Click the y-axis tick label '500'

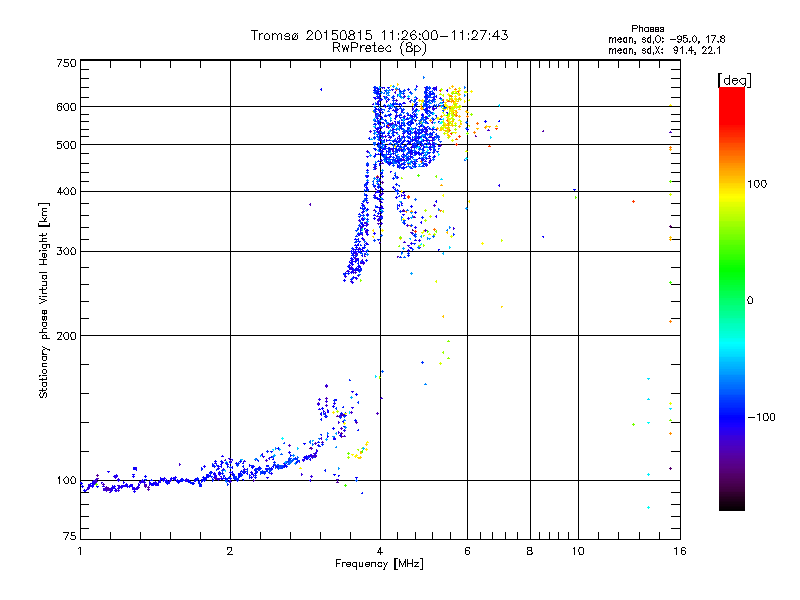tap(66, 145)
